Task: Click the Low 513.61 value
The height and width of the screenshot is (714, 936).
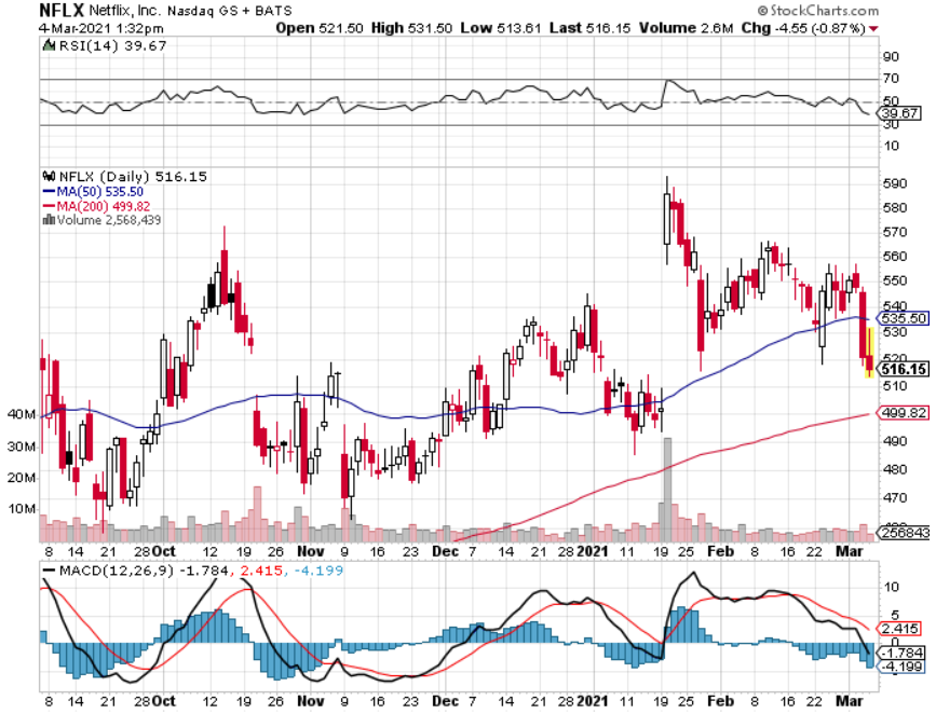Action: 500,28
